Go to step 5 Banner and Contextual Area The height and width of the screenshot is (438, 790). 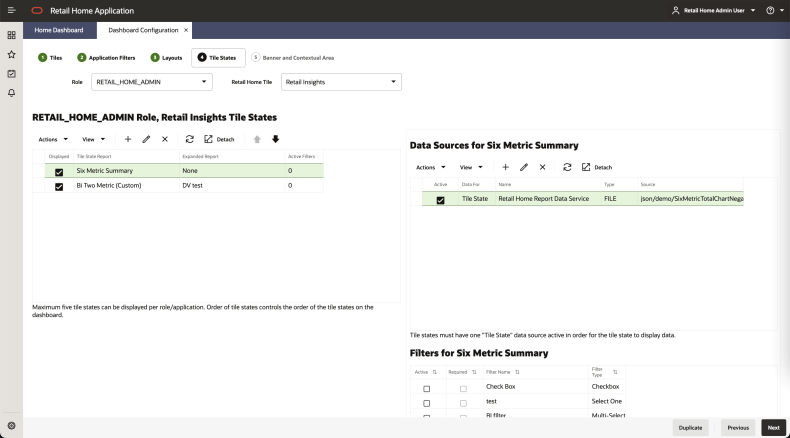coord(293,57)
